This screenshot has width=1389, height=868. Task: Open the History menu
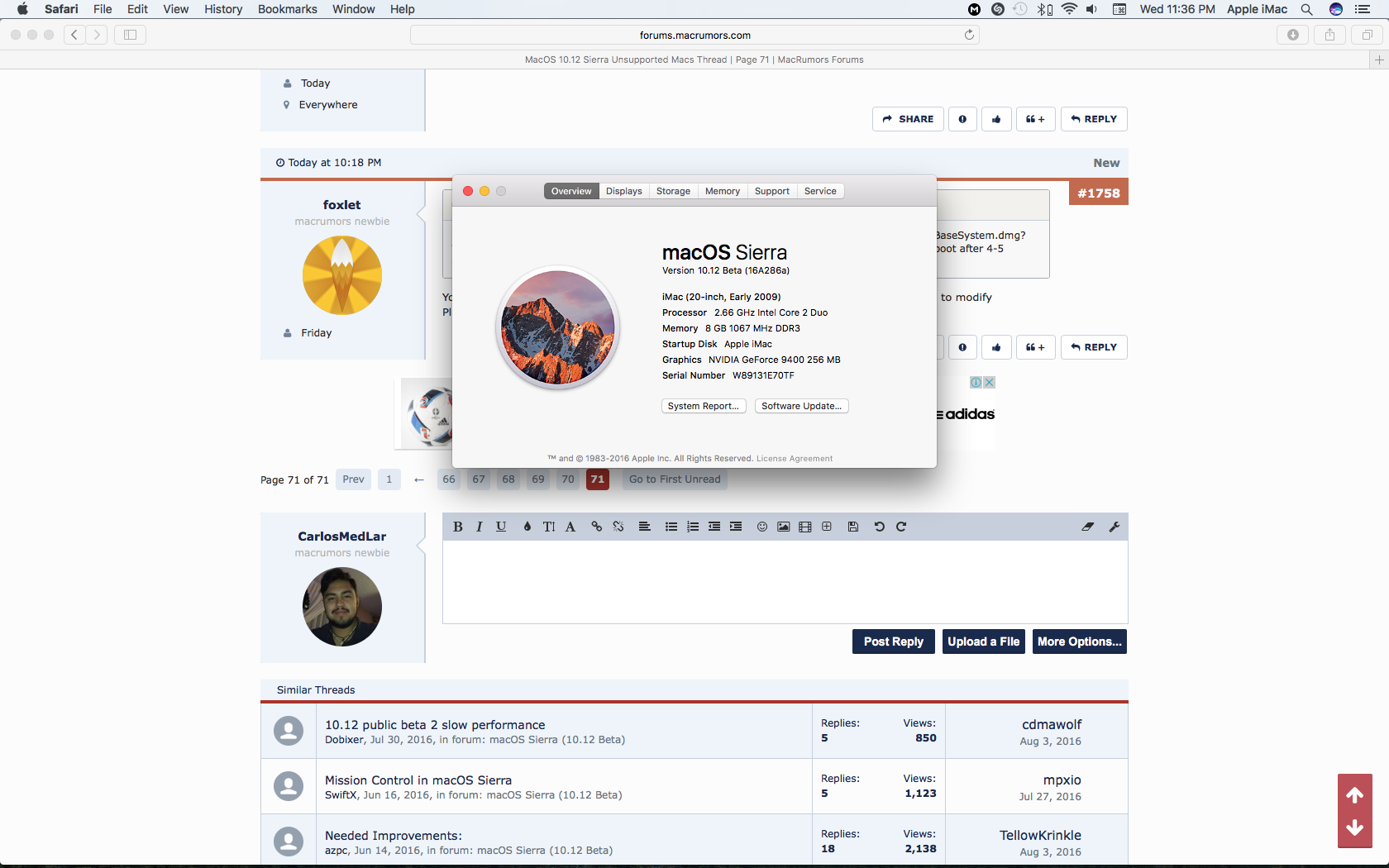pos(223,9)
